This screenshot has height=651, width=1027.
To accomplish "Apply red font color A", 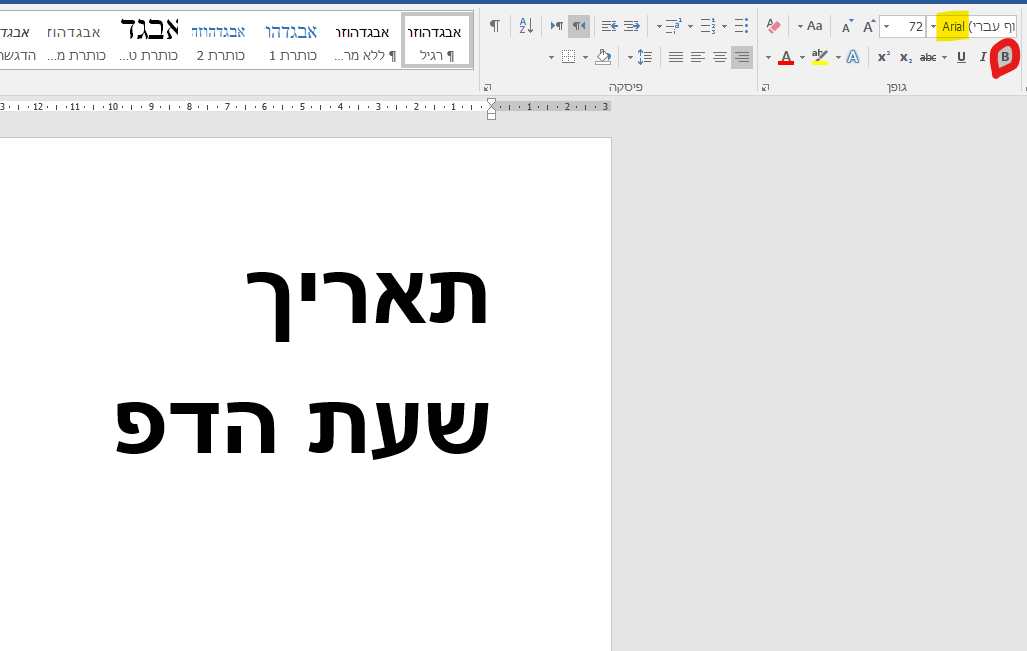I will tap(786, 58).
